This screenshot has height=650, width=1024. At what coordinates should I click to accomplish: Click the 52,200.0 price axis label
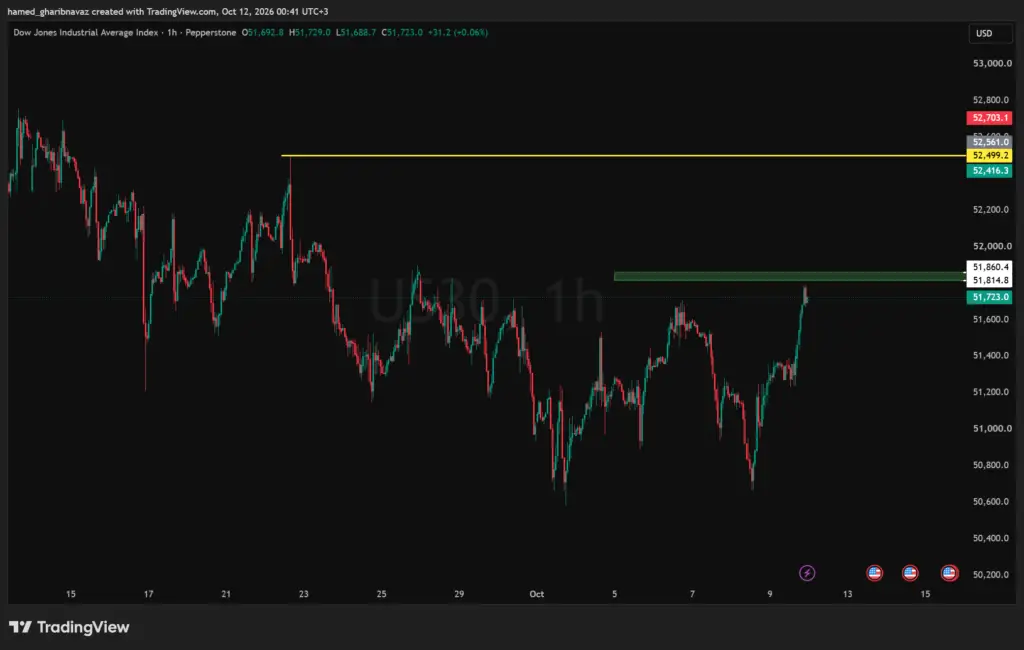click(x=992, y=210)
